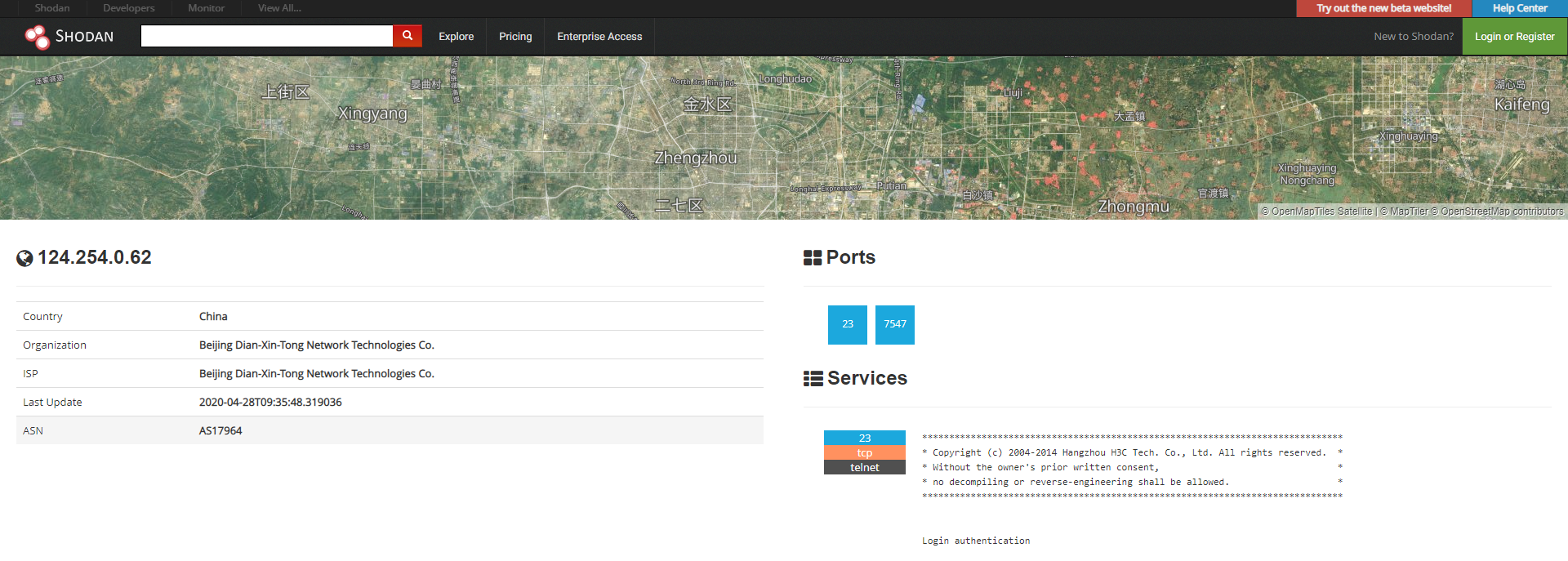Click Try out the new beta website
The image size is (1568, 561).
point(1384,8)
